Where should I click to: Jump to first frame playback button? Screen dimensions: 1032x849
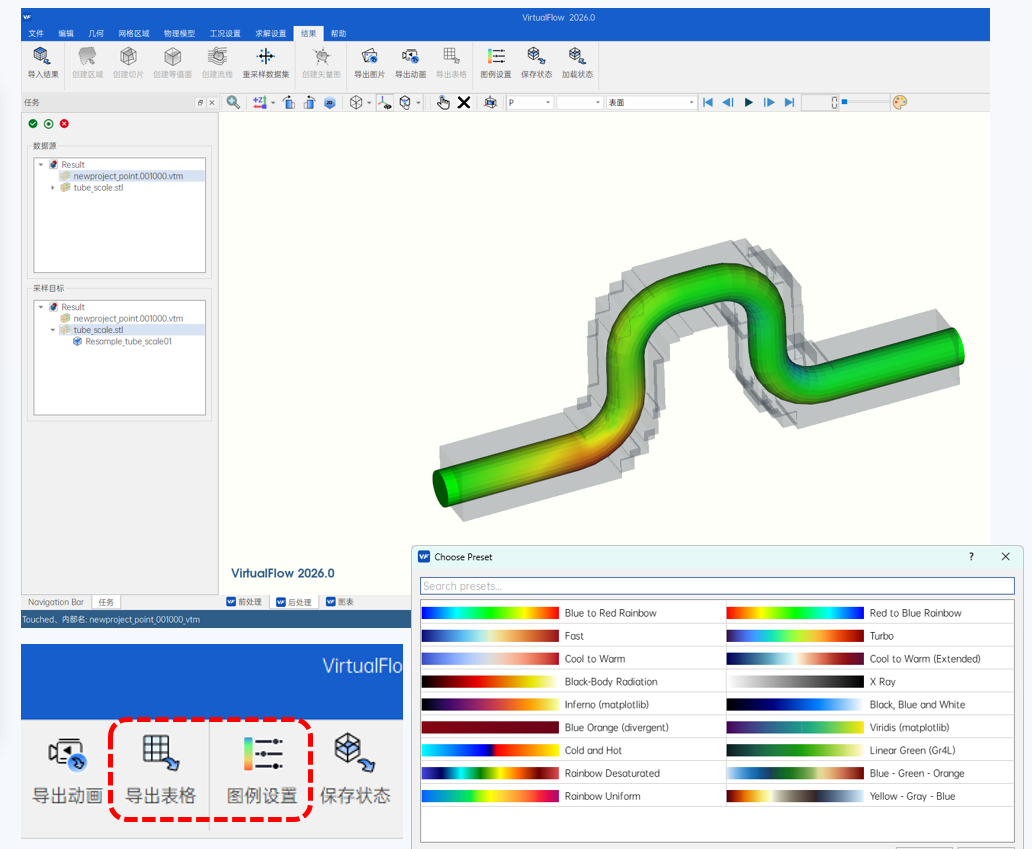[708, 102]
